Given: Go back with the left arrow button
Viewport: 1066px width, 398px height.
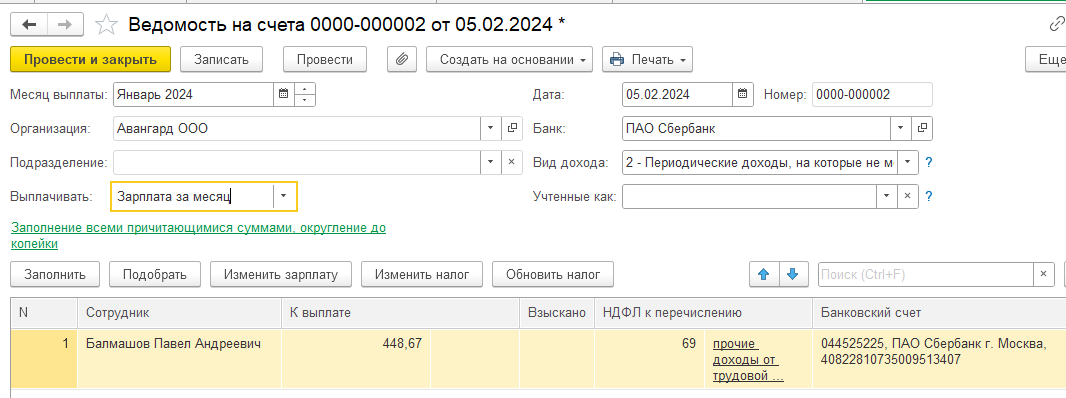Looking at the screenshot, I should pyautogui.click(x=29, y=25).
